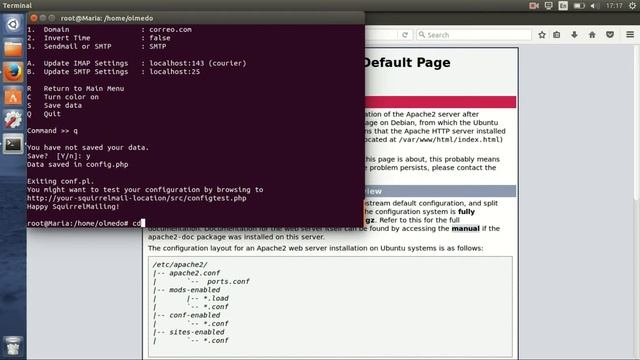Click the terminal title root@Maria: /home/olmedo
The height and width of the screenshot is (360, 640).
(107, 18)
